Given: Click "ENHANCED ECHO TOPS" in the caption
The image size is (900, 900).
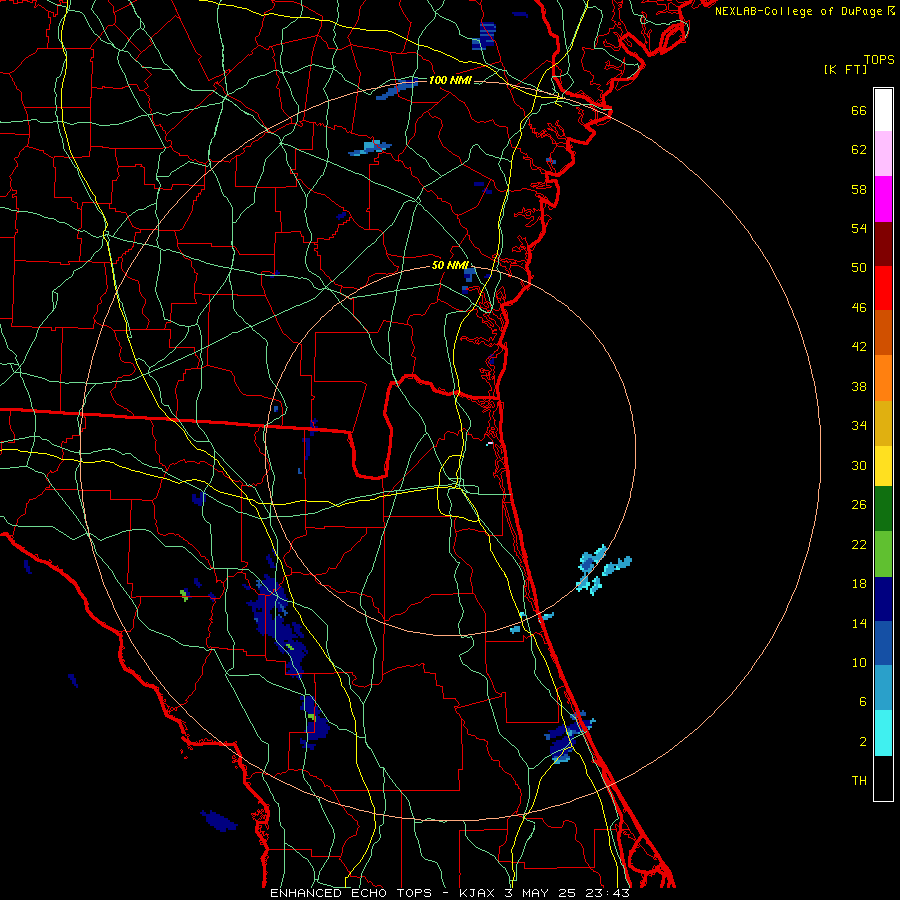Looking at the screenshot, I should [350, 893].
